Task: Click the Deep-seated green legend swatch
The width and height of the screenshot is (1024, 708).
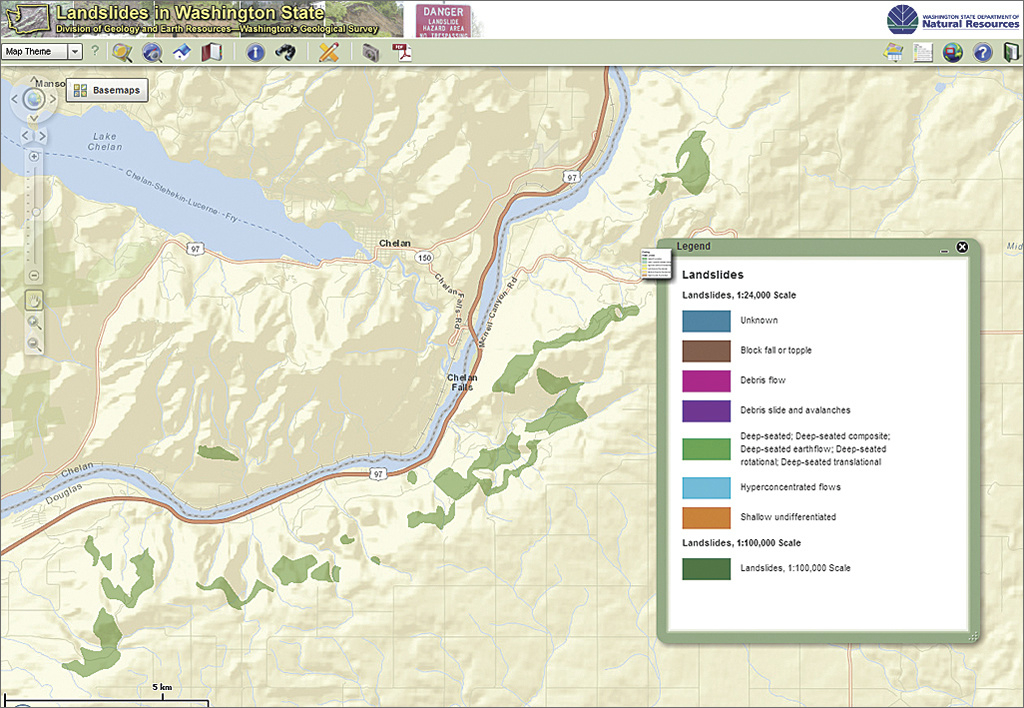Action: click(x=706, y=449)
